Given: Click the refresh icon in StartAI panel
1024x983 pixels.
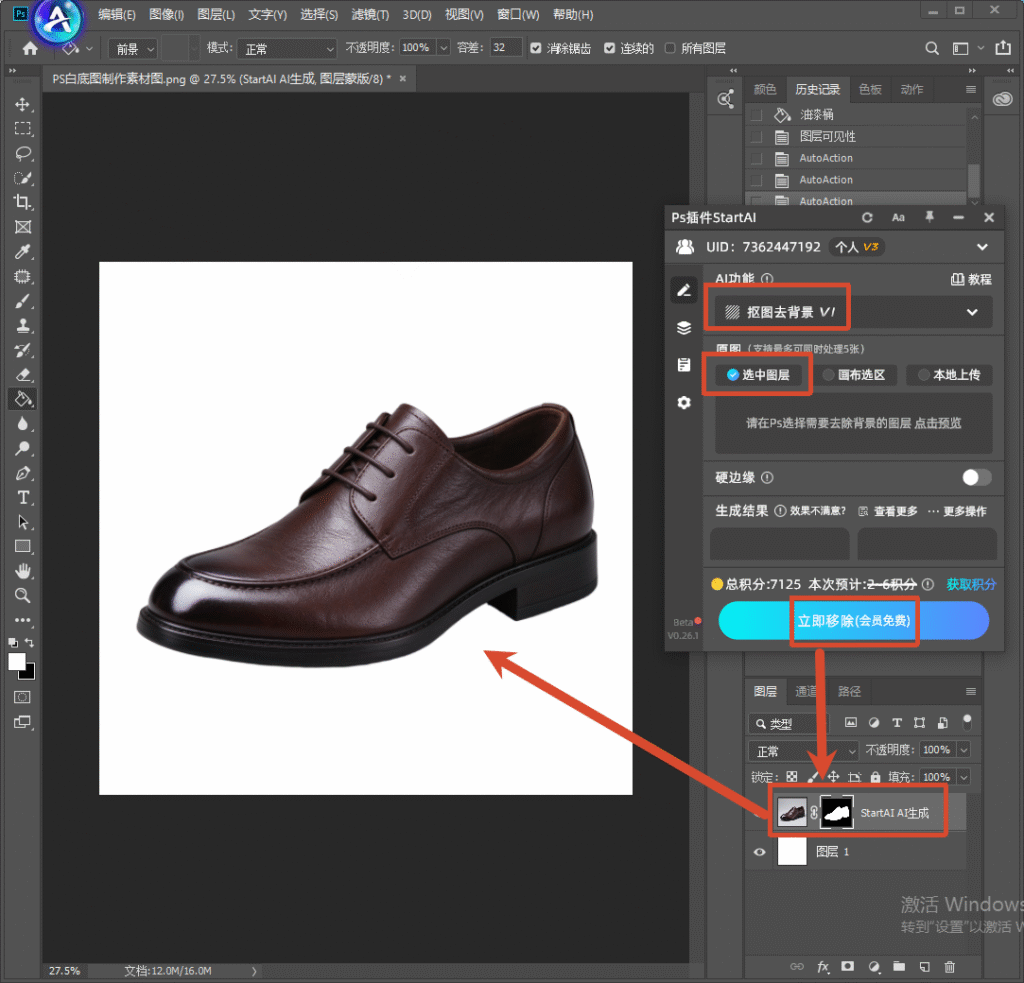Looking at the screenshot, I should [867, 218].
